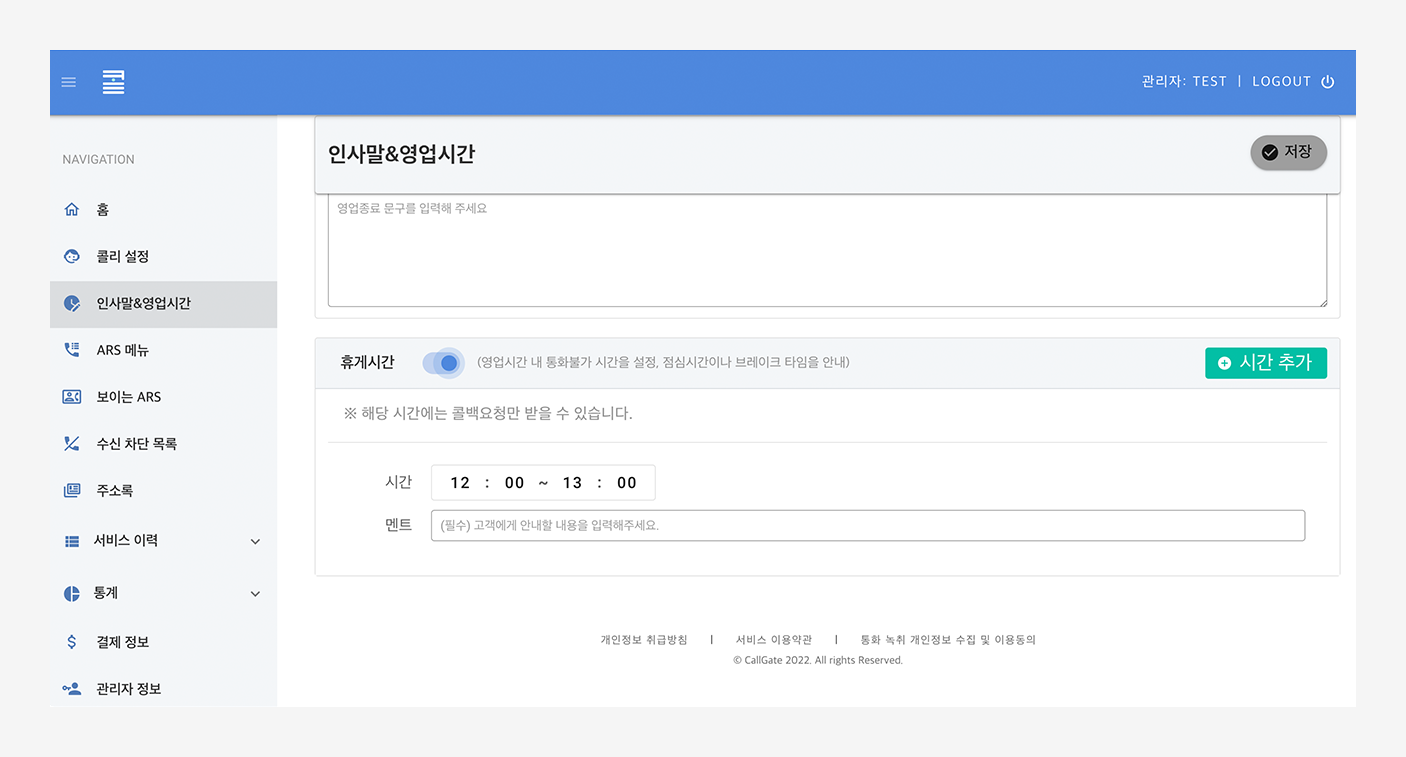Viewport: 1406px width, 757px height.
Task: Click the LOGOUT link
Action: point(1281,82)
